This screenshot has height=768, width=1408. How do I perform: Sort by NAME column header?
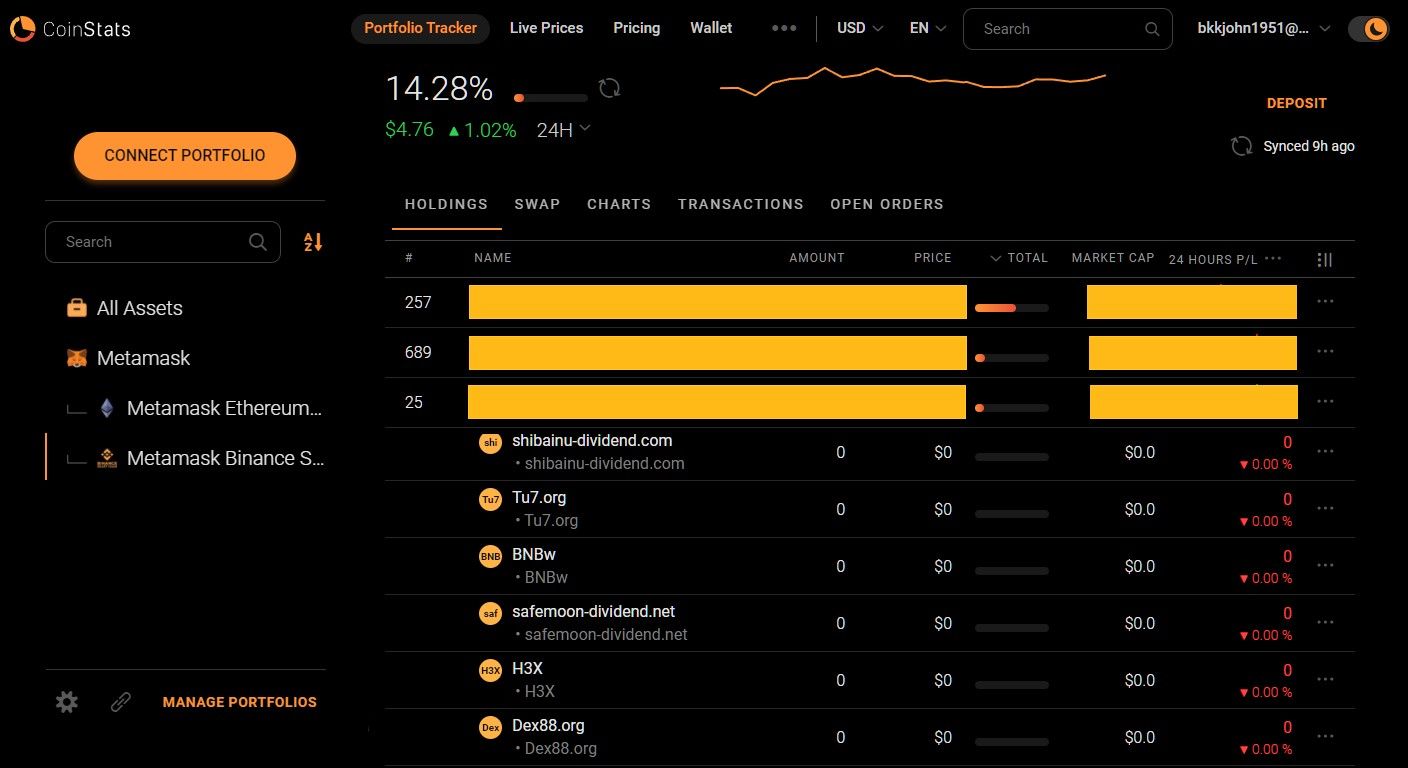point(492,258)
